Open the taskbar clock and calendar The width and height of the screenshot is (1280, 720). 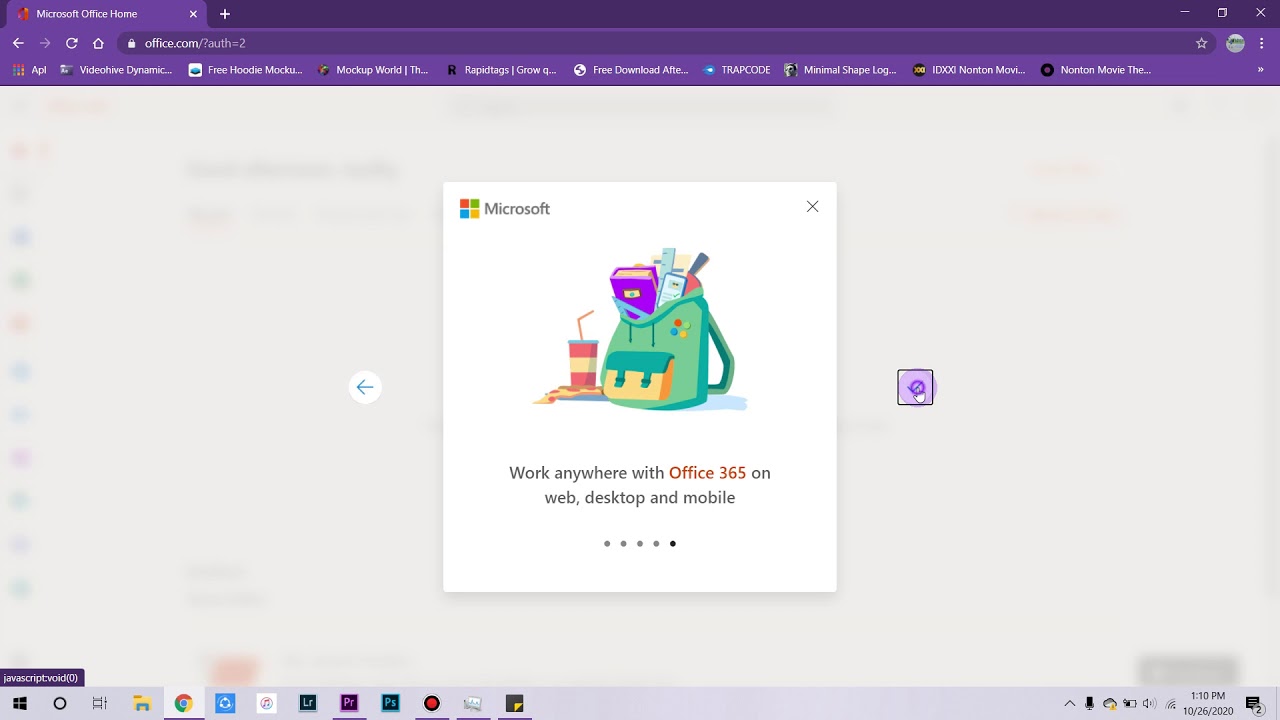point(1208,703)
